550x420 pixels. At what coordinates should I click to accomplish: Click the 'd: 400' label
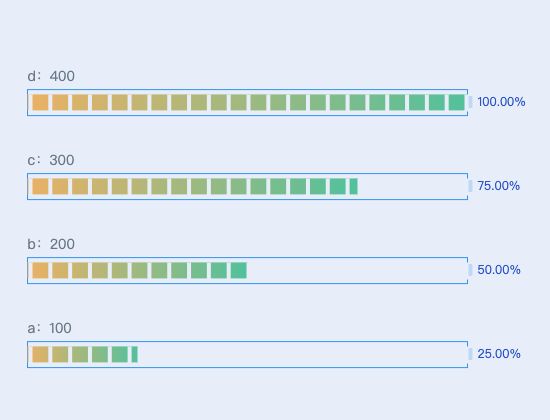click(51, 76)
